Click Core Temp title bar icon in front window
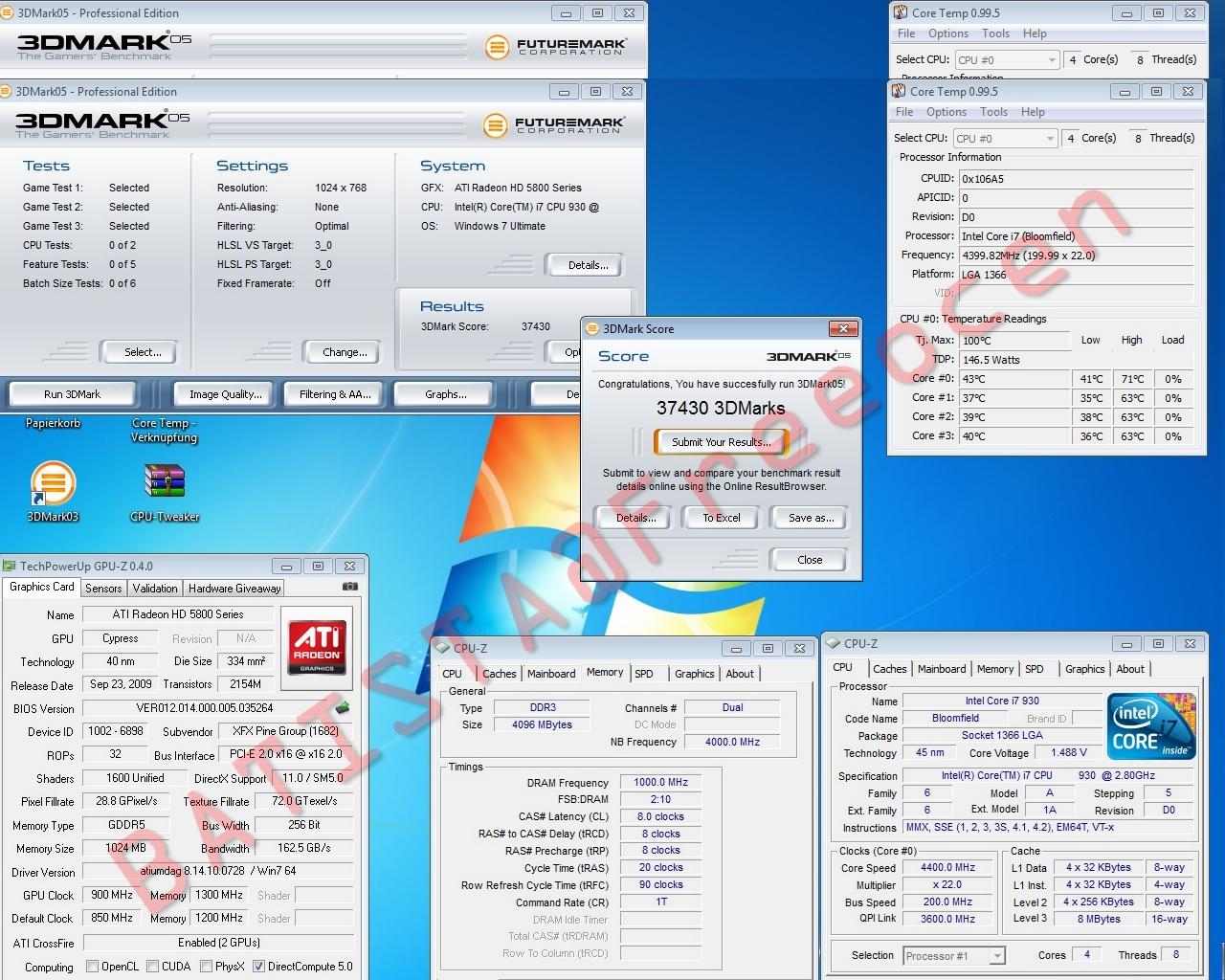Image resolution: width=1225 pixels, height=980 pixels. point(899,91)
